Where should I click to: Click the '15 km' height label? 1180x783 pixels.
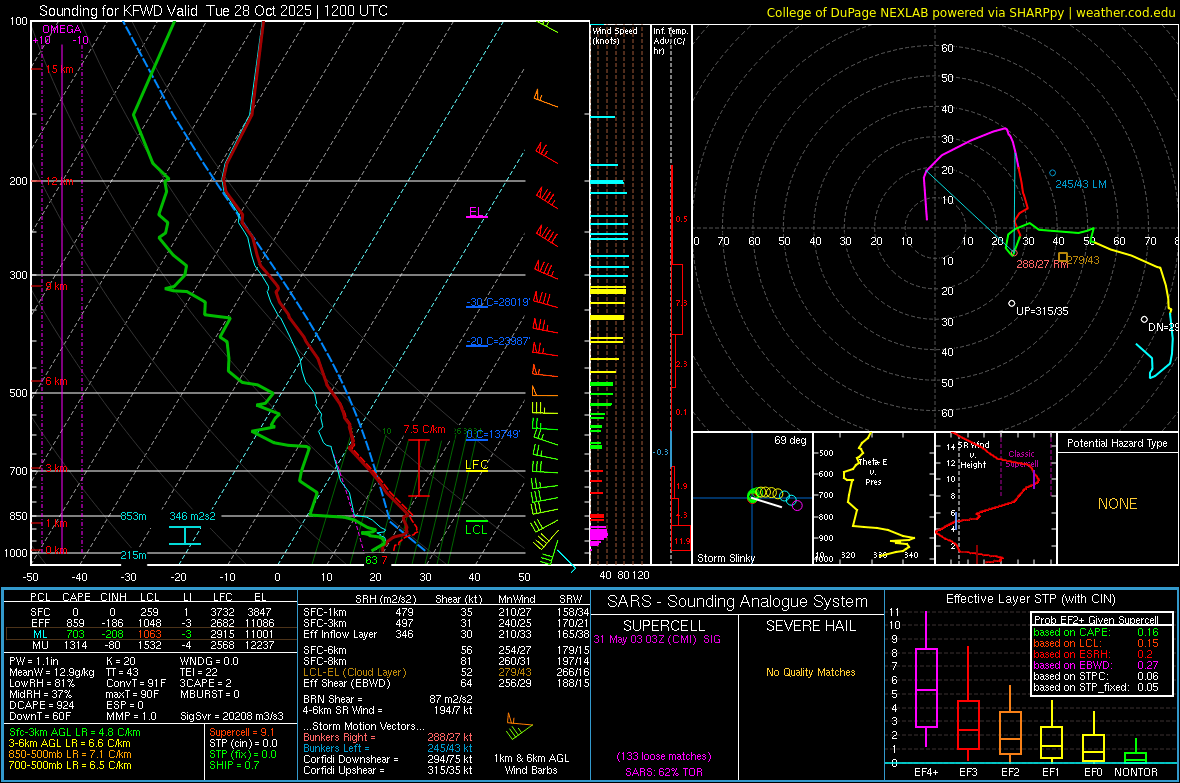(59, 69)
